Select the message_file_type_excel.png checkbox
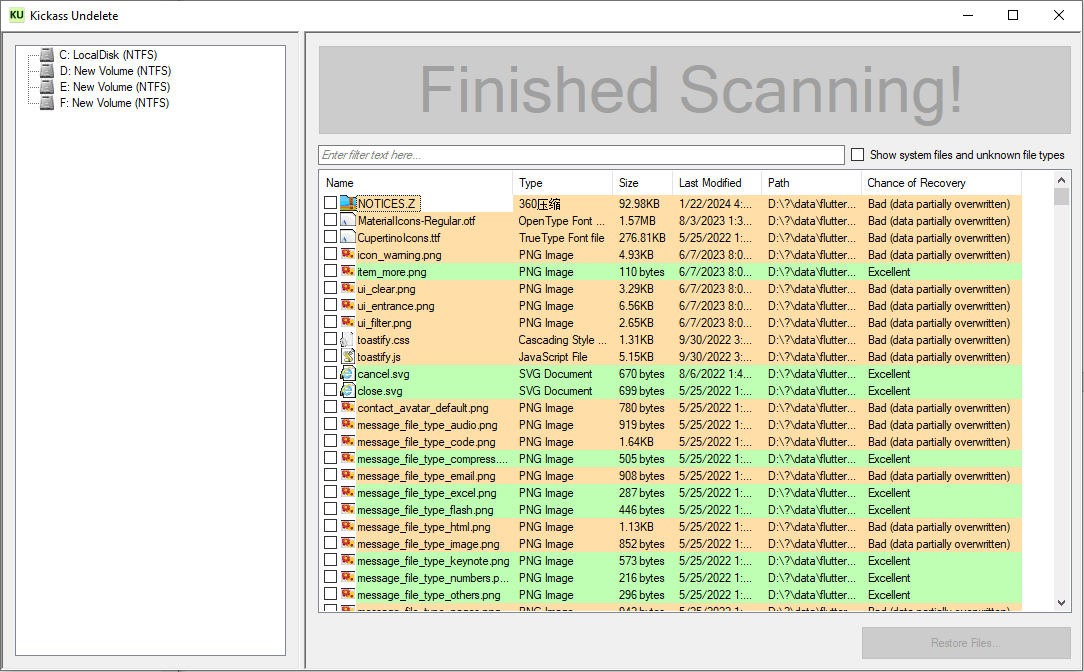The width and height of the screenshot is (1084, 672). (x=330, y=493)
